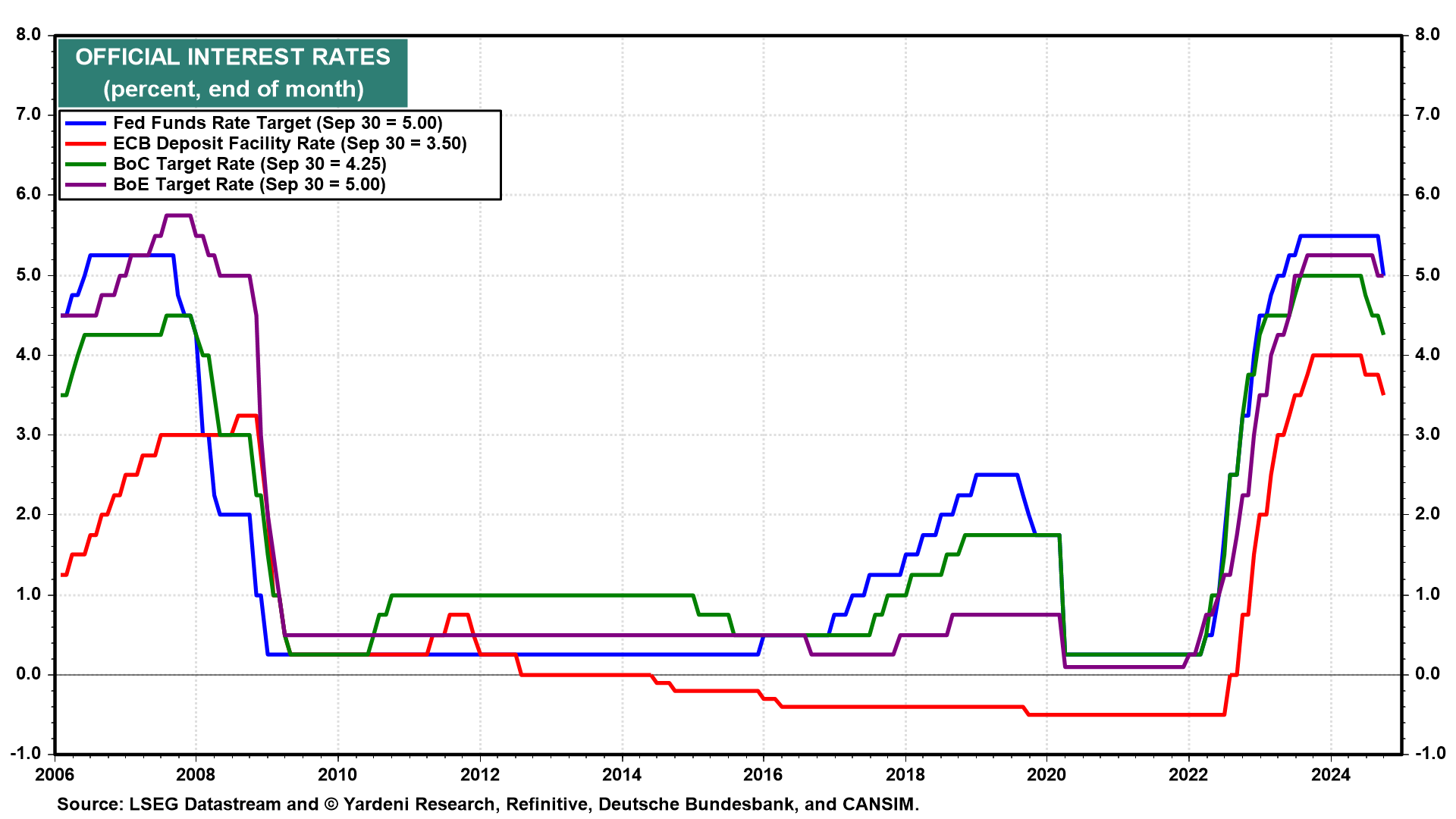The height and width of the screenshot is (819, 1456).
Task: Click the 2024 x-axis year label
Action: 1330,774
